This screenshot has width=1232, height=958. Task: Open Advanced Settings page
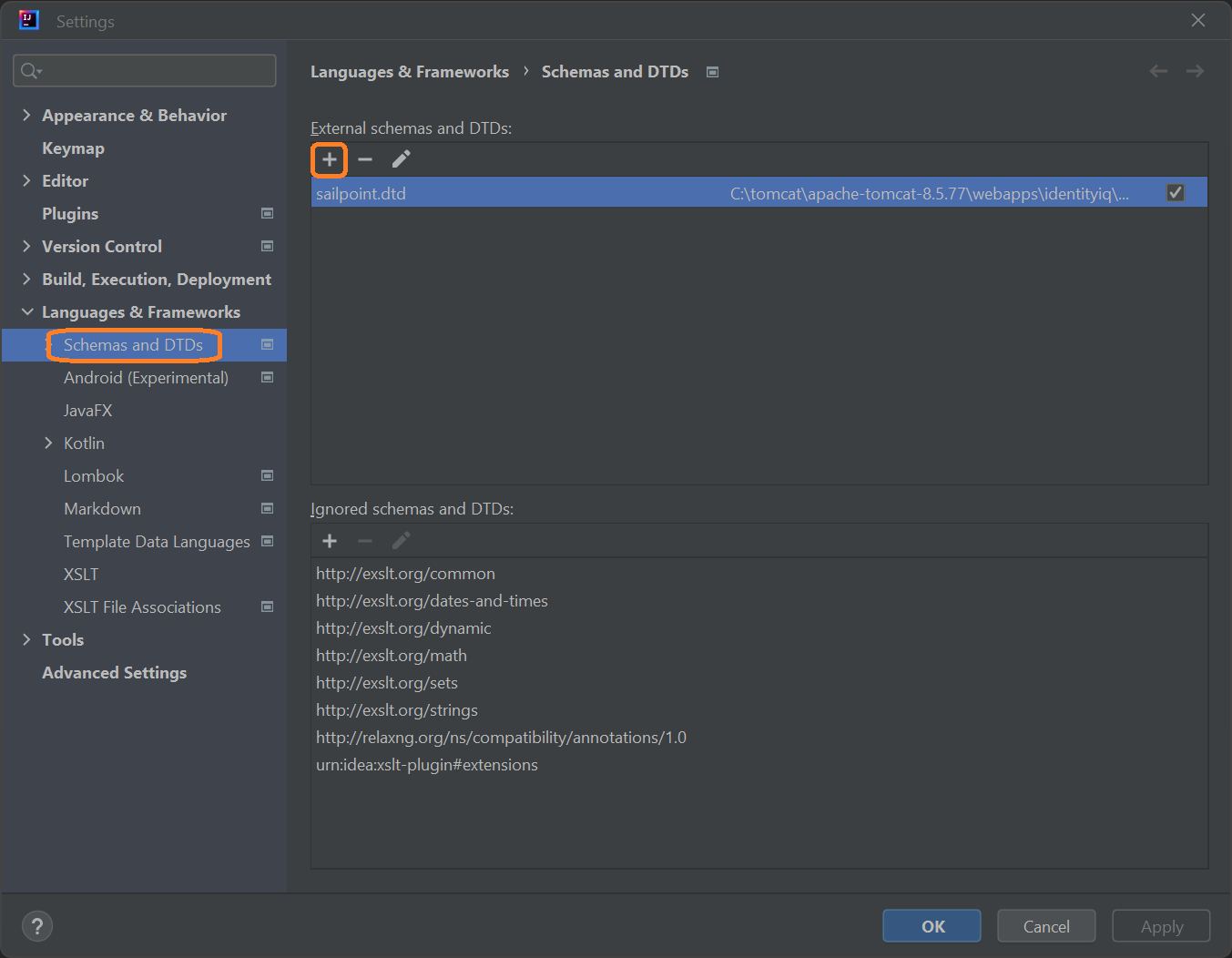[x=114, y=672]
